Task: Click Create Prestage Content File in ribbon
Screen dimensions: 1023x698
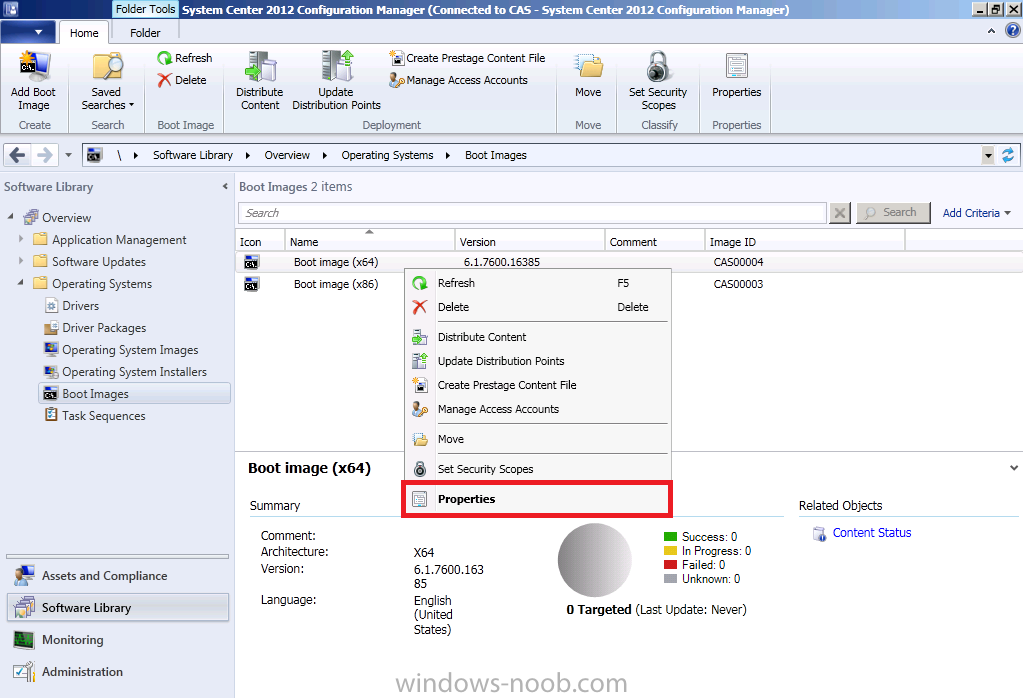Action: point(467,58)
